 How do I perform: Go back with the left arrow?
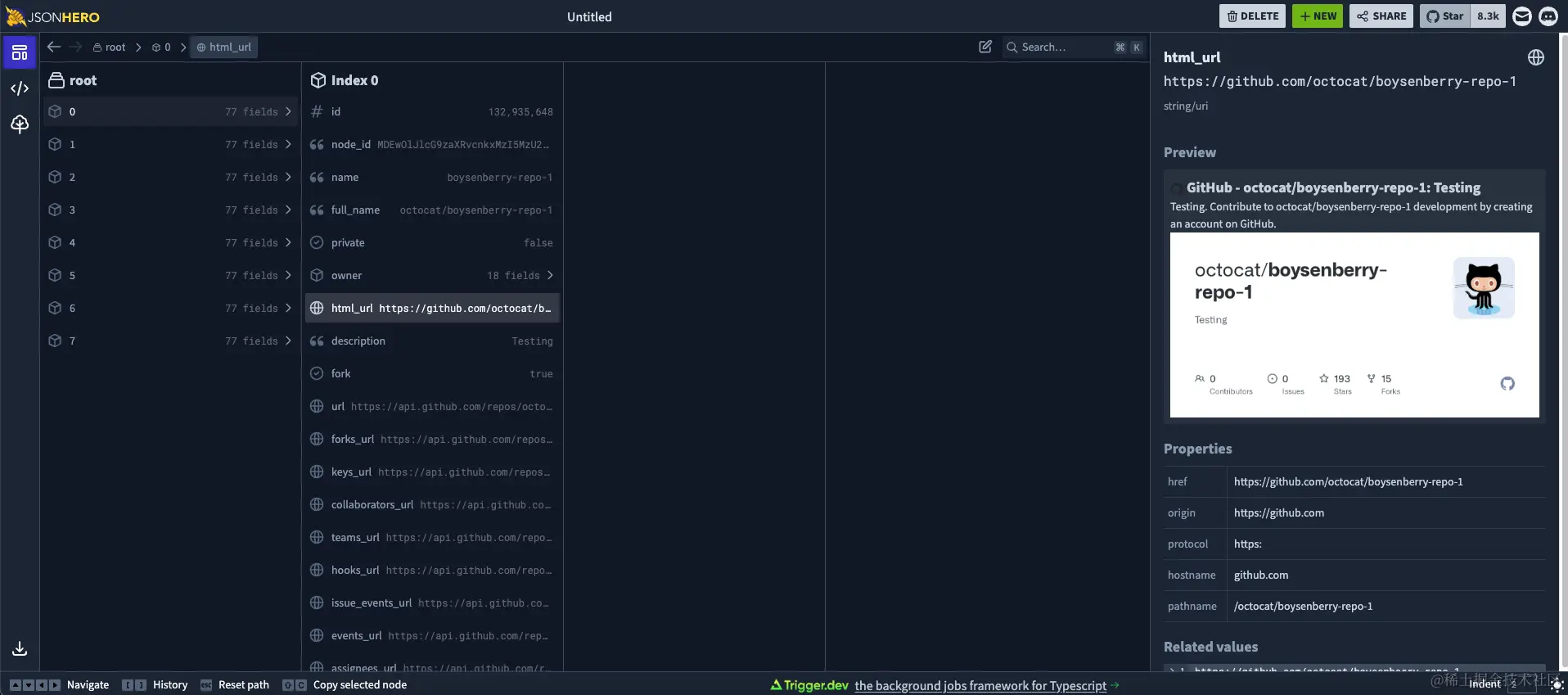54,47
